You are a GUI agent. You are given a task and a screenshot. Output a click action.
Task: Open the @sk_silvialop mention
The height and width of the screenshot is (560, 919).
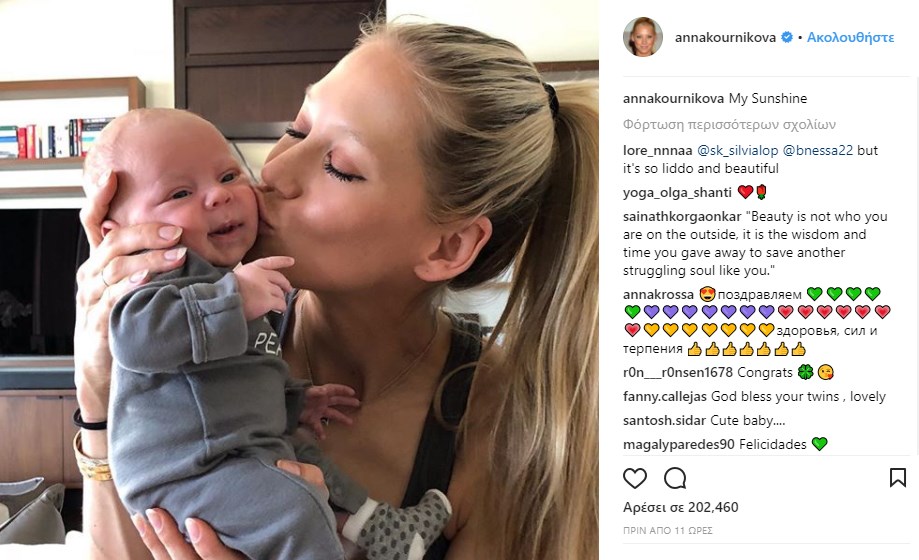(x=737, y=150)
